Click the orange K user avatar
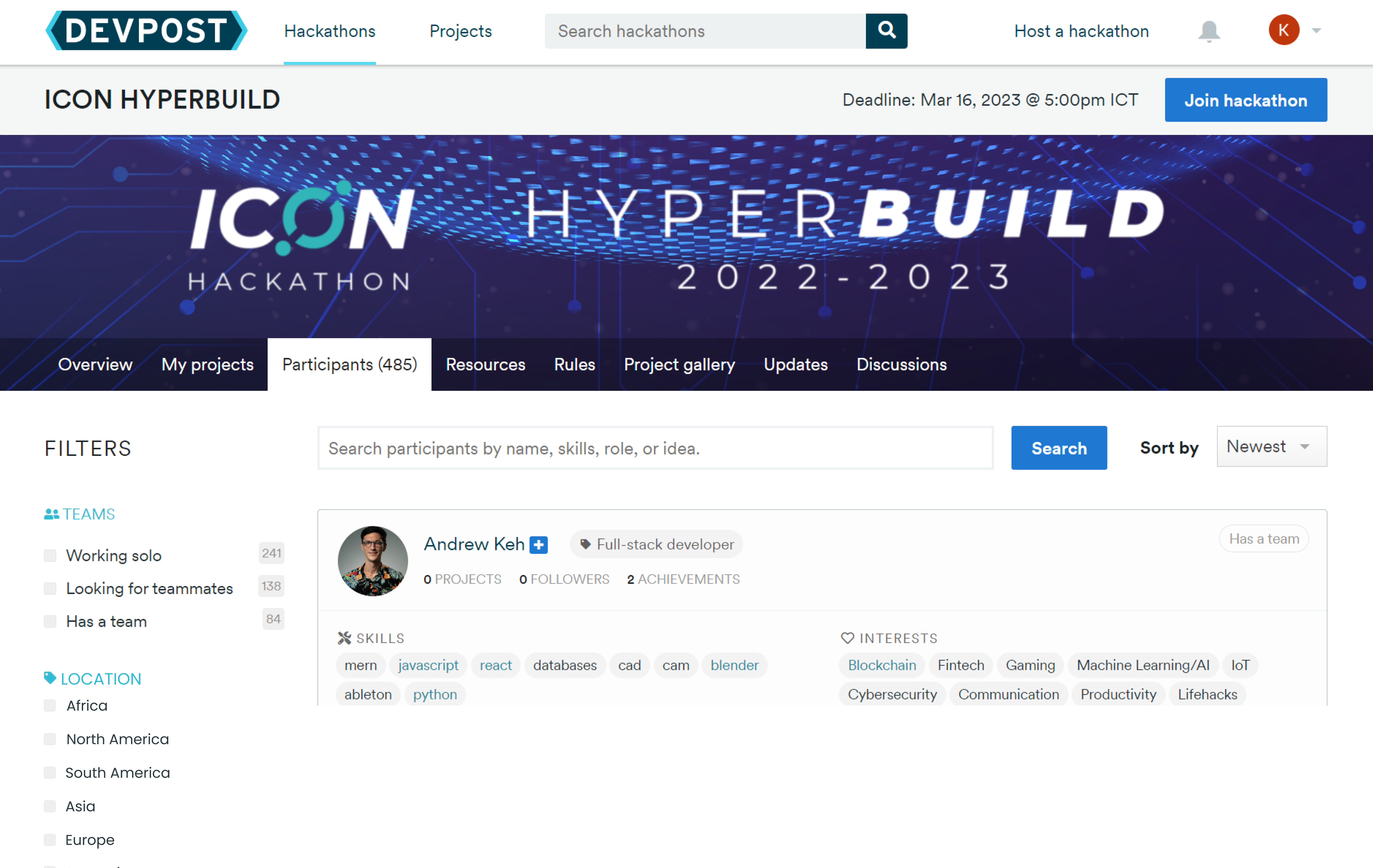This screenshot has width=1373, height=868. [1284, 30]
